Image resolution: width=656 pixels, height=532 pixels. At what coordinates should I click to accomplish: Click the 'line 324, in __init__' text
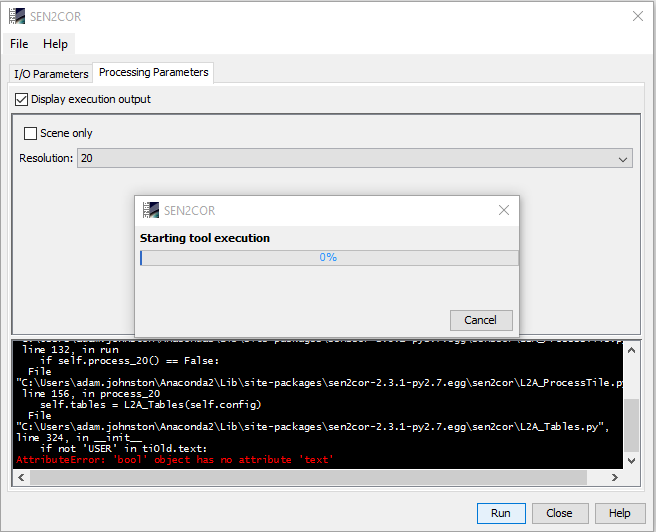tap(79, 438)
